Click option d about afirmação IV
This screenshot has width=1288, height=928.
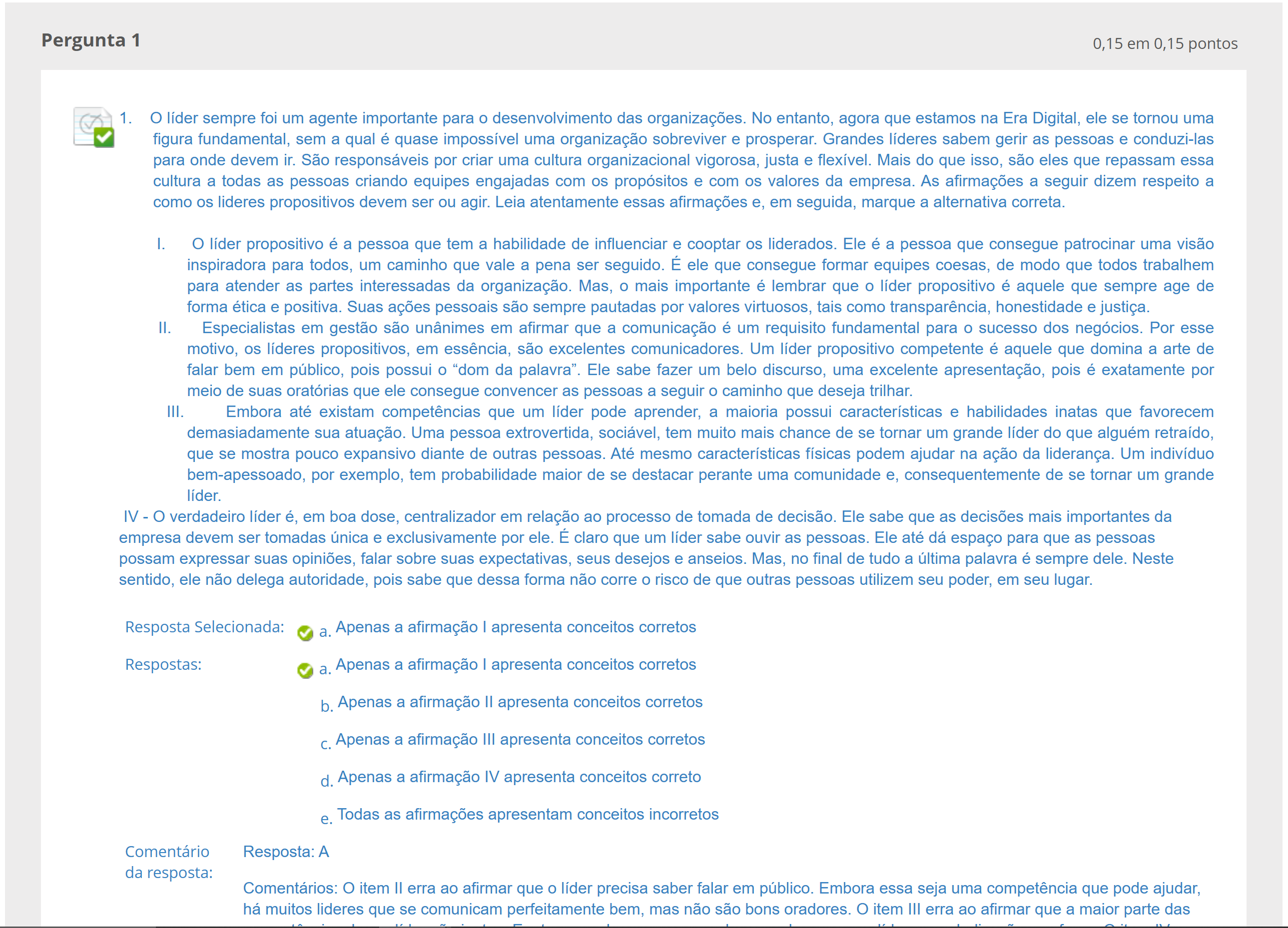pyautogui.click(x=519, y=777)
